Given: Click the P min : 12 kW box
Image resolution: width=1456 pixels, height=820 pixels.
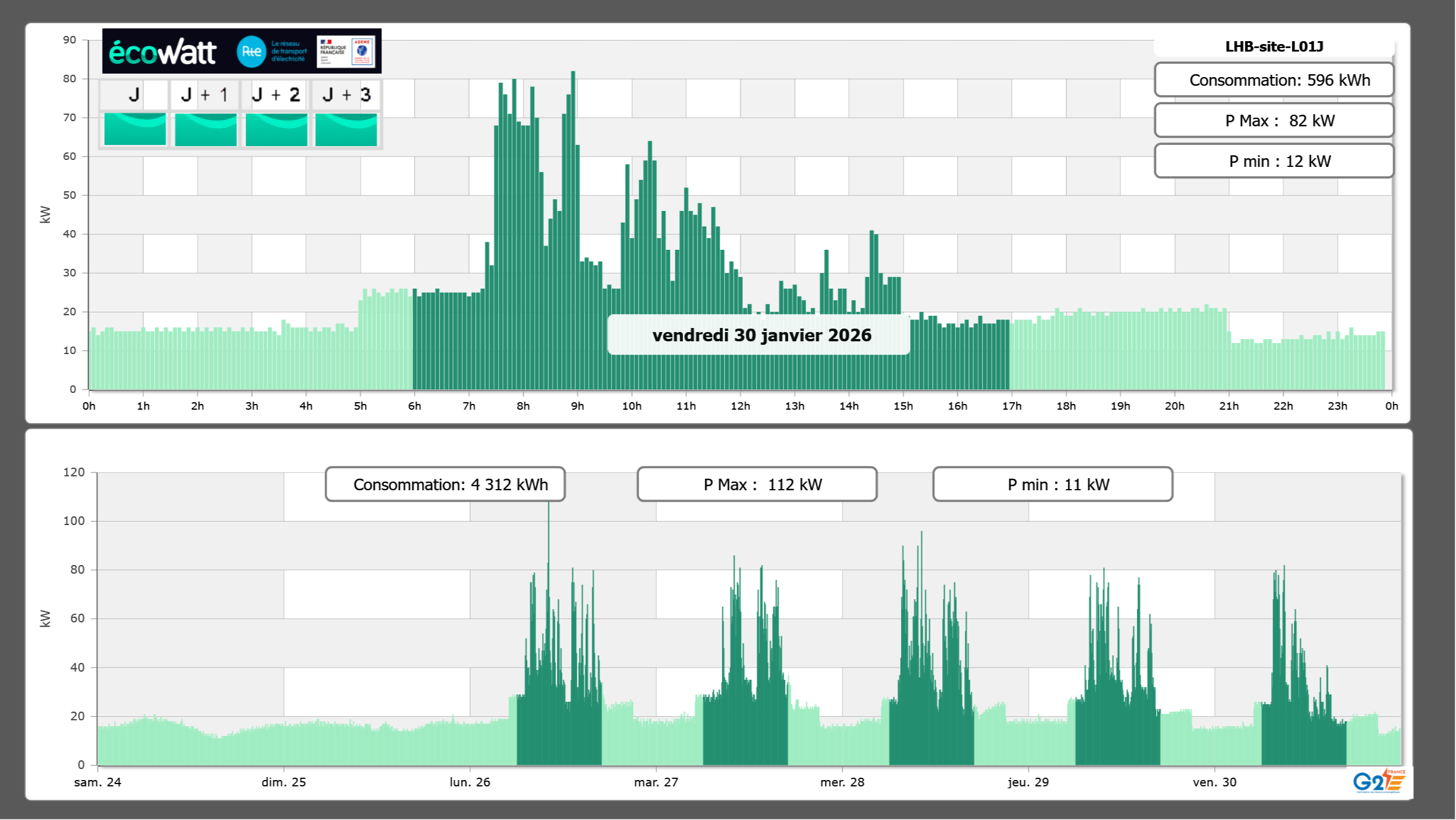Looking at the screenshot, I should [1273, 161].
